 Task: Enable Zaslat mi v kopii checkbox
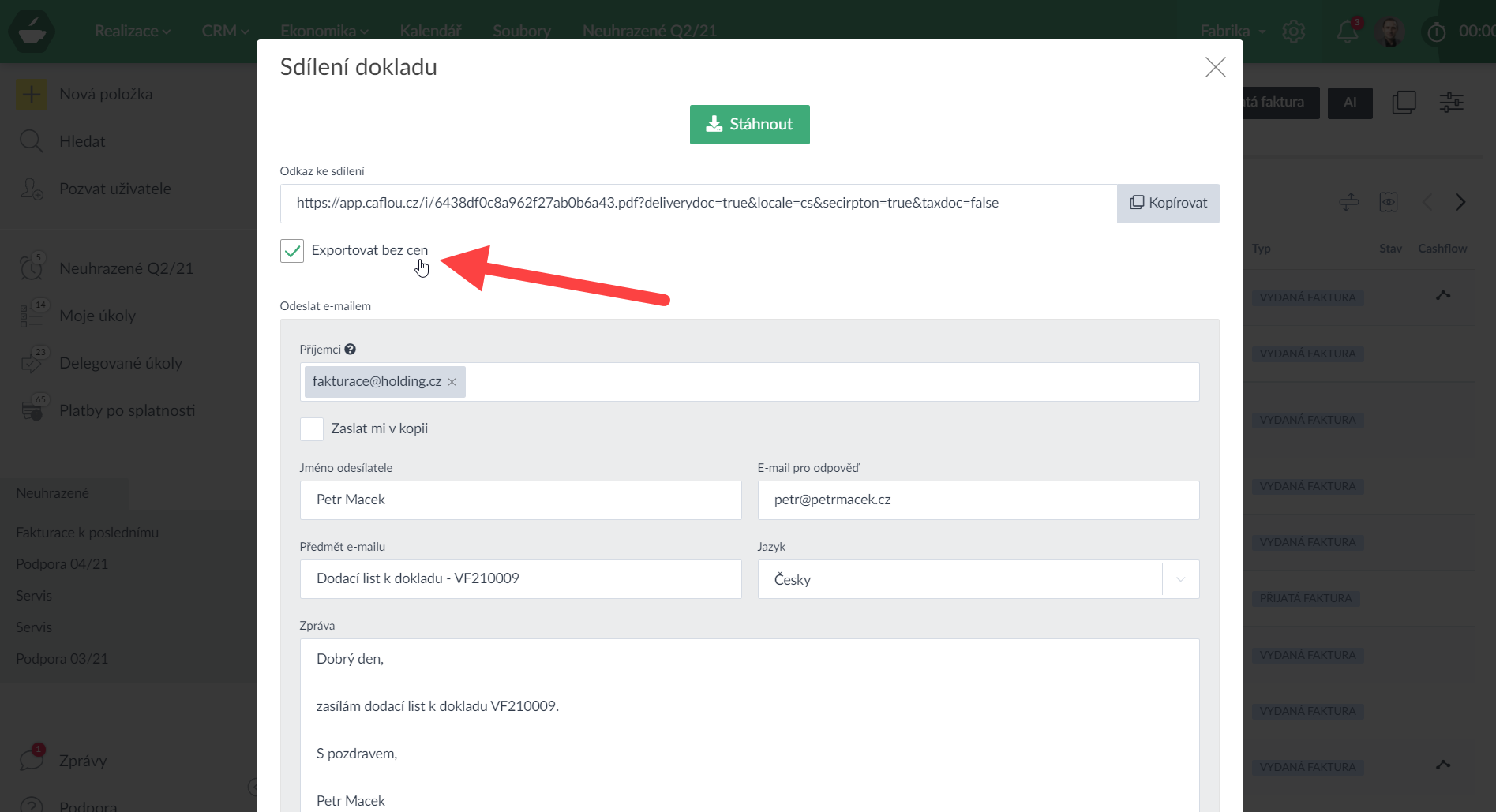point(312,429)
